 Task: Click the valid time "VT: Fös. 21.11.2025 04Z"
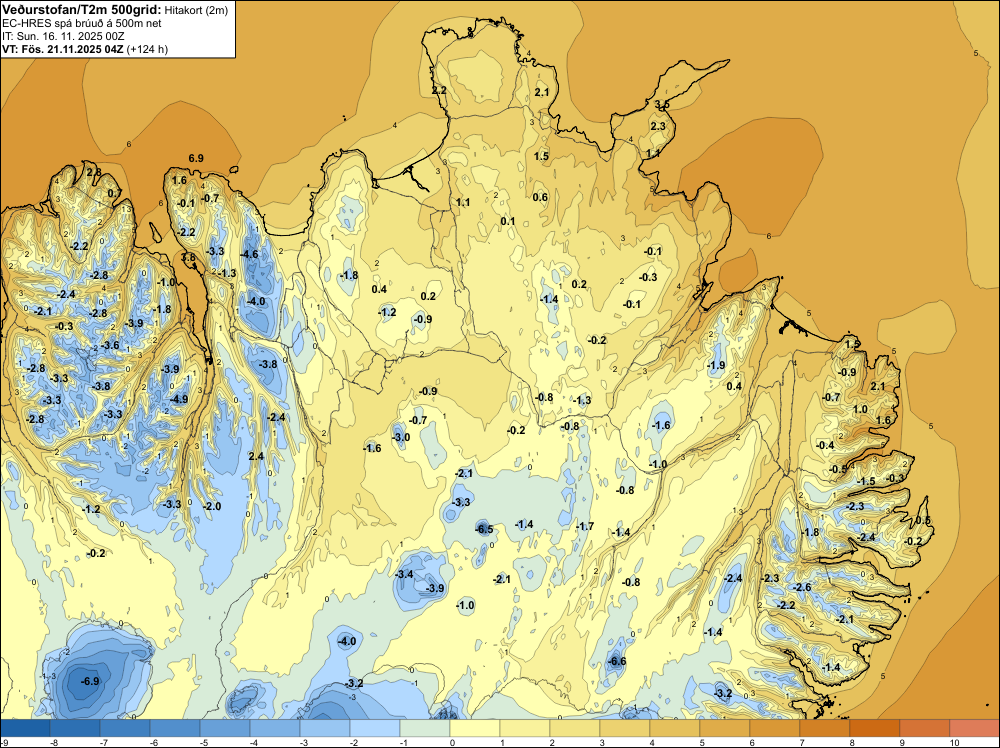[x=63, y=49]
